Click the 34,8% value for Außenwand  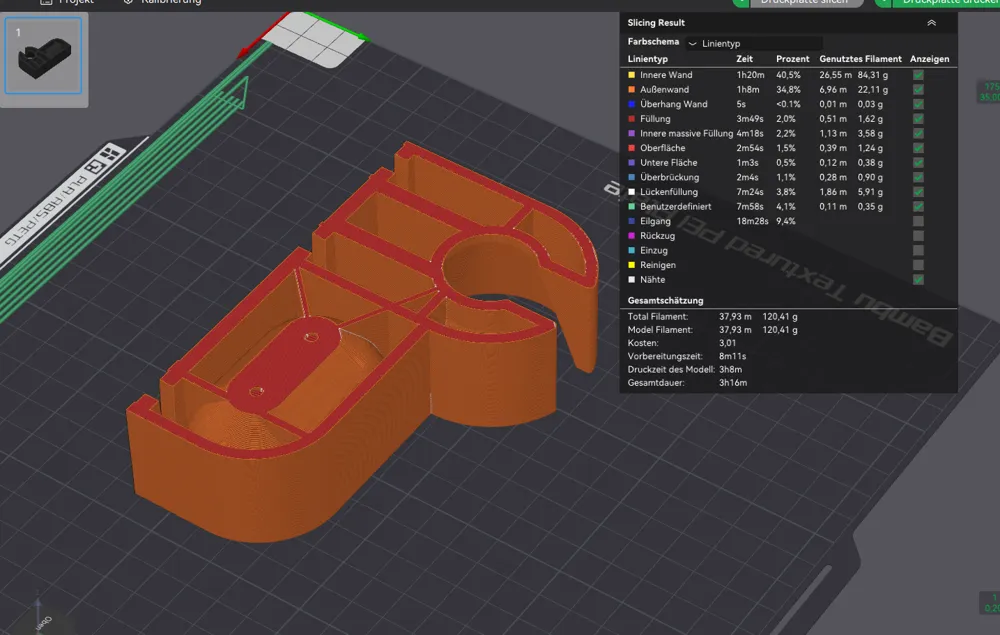click(788, 89)
